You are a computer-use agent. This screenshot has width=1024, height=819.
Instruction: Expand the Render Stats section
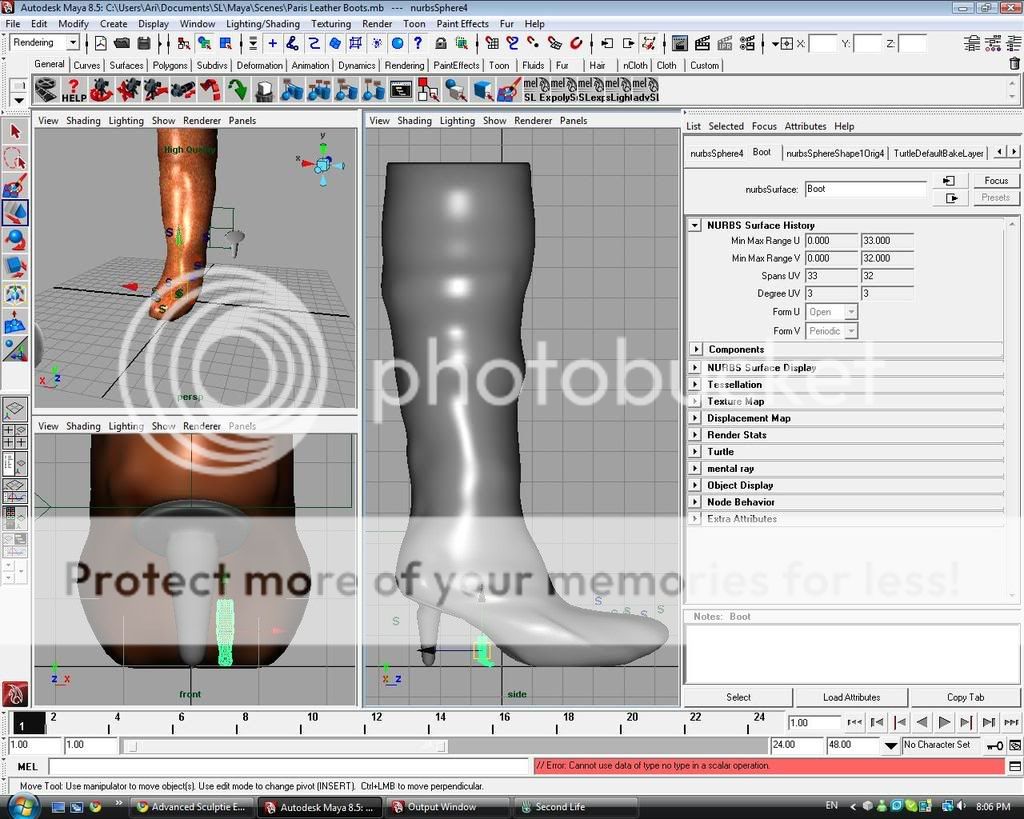[695, 435]
